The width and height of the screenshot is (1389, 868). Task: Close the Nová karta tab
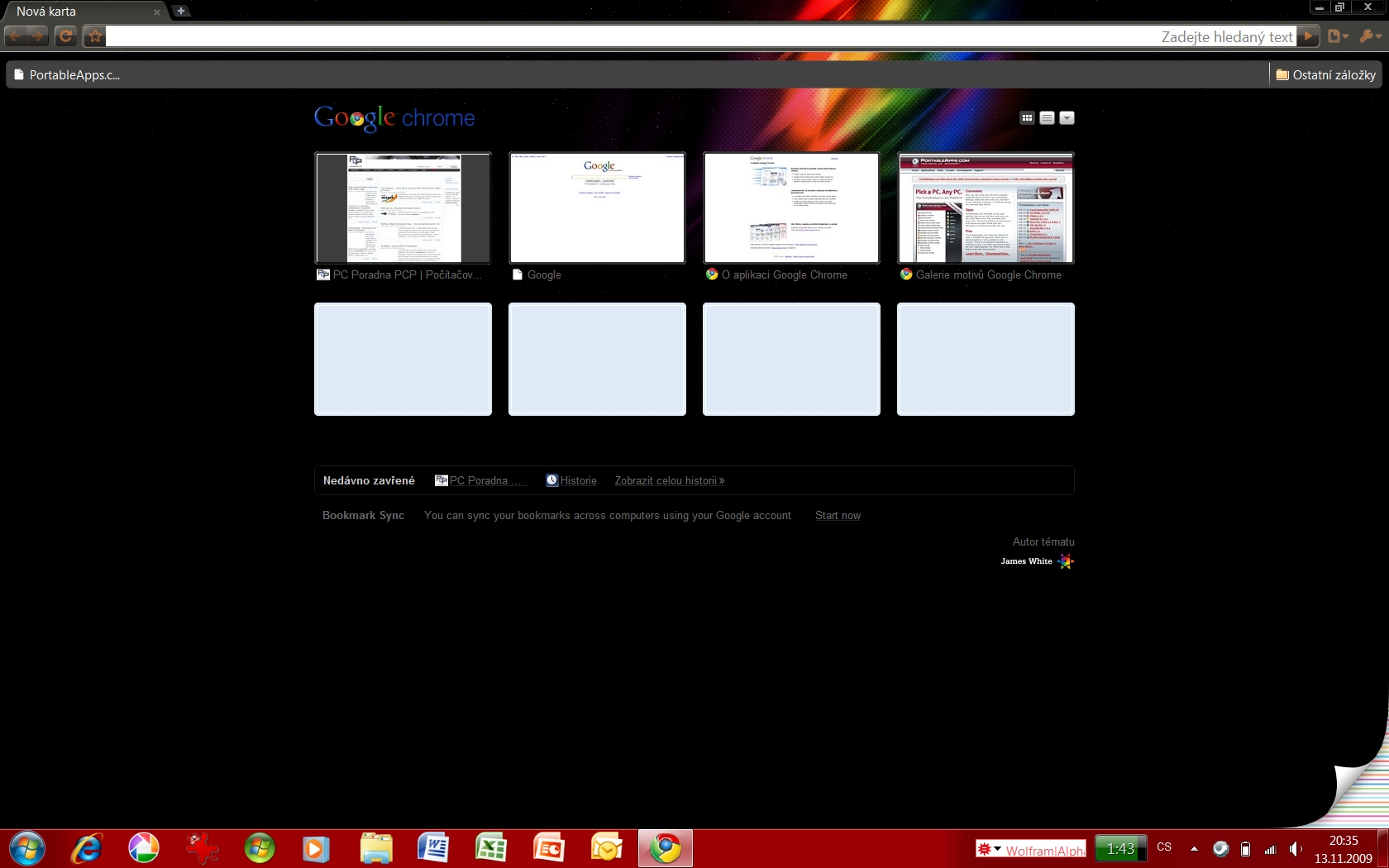click(x=157, y=12)
